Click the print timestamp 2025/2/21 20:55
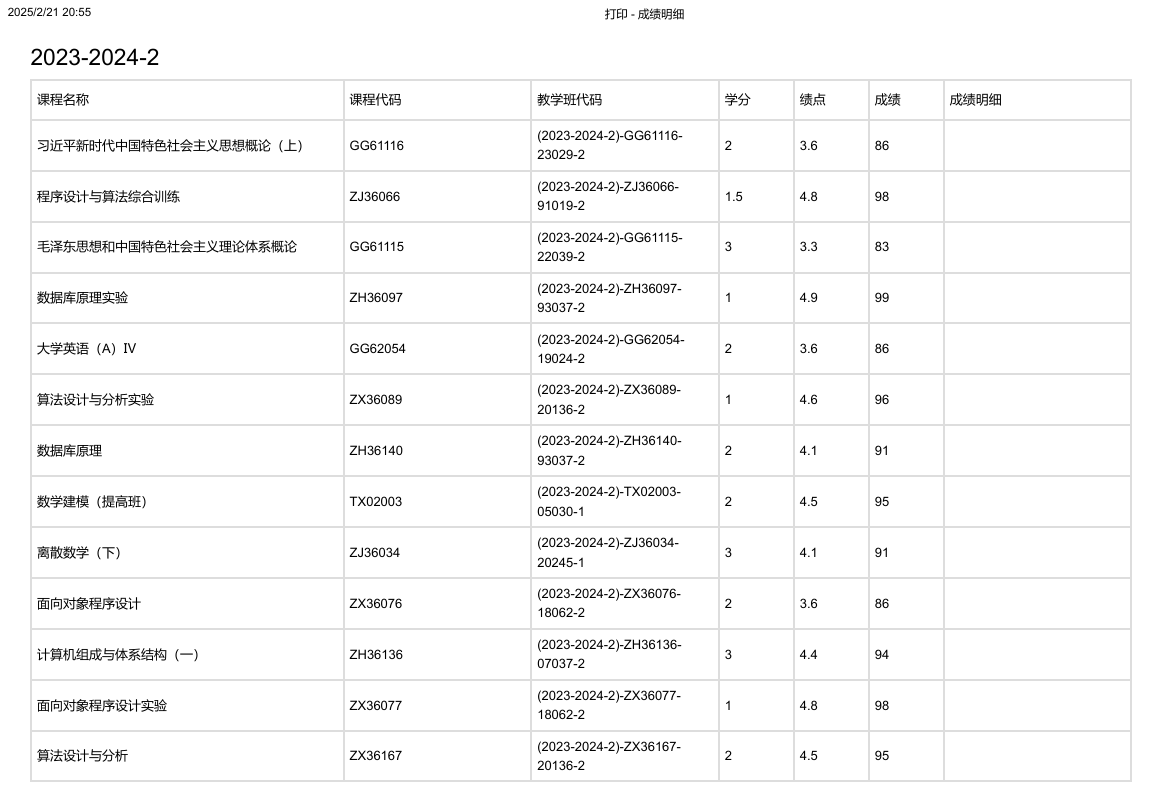This screenshot has width=1155, height=795. (x=49, y=13)
